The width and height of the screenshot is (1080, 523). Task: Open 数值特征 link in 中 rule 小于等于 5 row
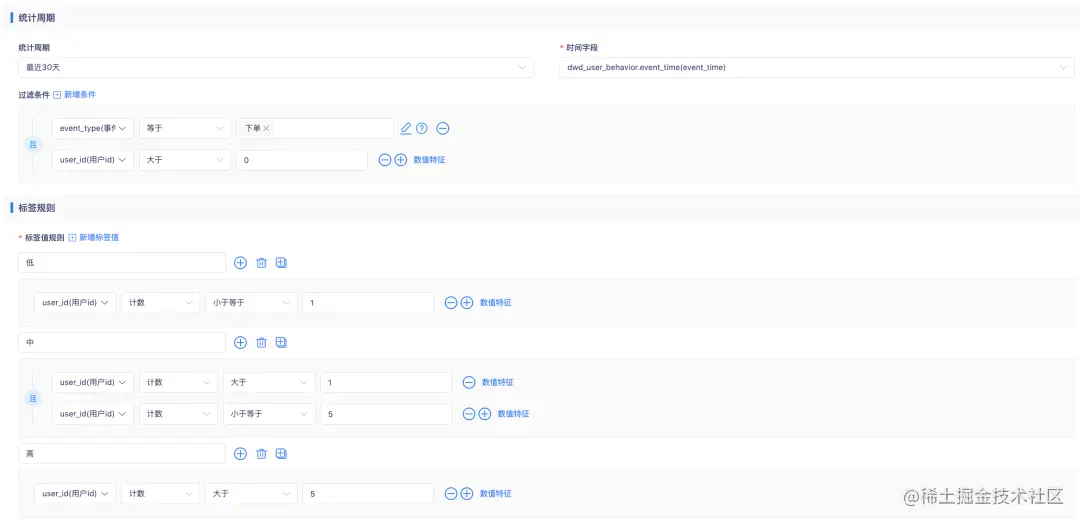514,414
